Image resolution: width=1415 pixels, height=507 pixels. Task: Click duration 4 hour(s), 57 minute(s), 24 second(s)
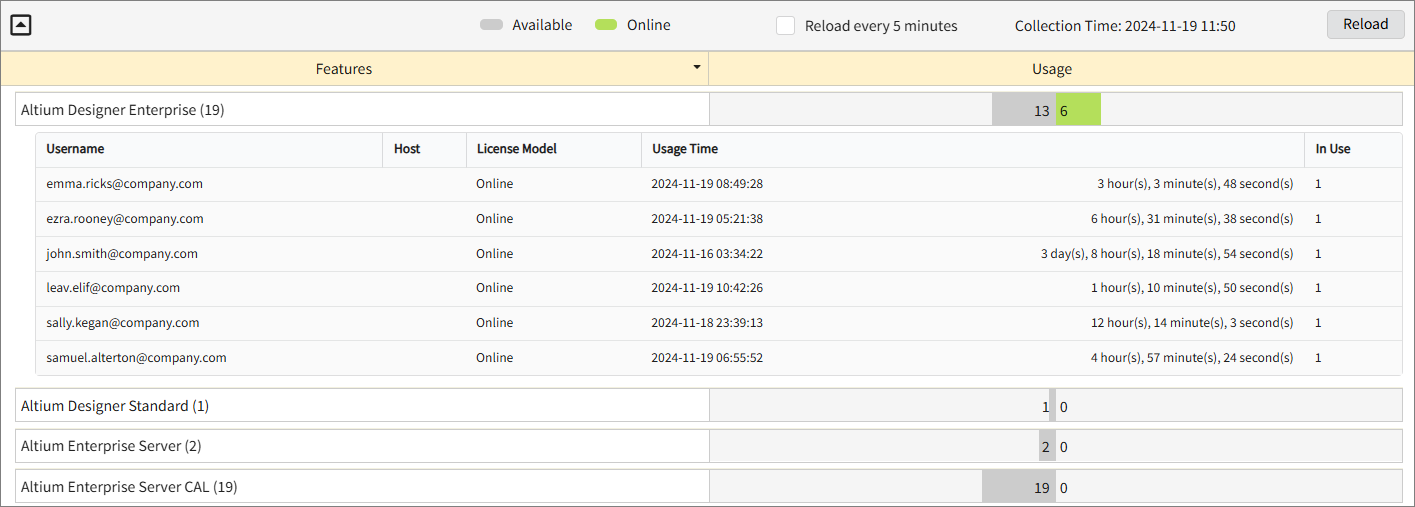click(1192, 358)
